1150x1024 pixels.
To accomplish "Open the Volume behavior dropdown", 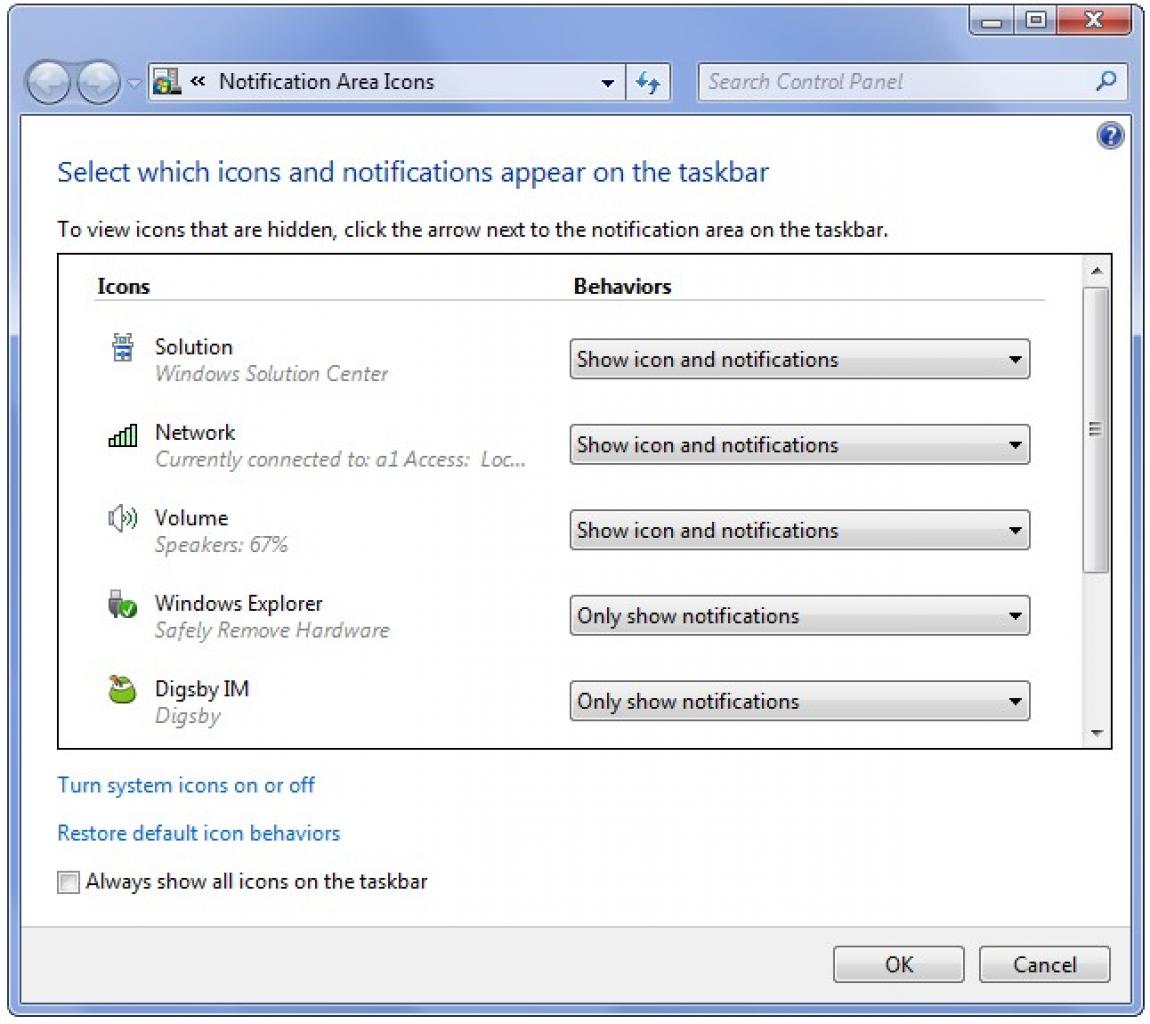I will 799,530.
